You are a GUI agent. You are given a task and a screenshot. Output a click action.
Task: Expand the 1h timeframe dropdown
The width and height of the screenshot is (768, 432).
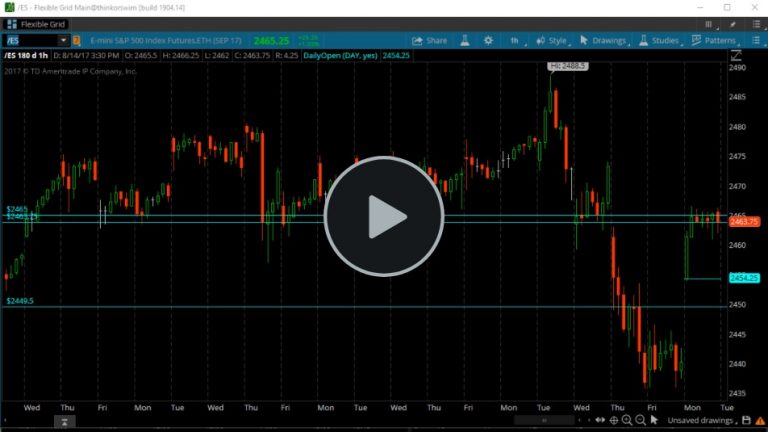pyautogui.click(x=517, y=41)
